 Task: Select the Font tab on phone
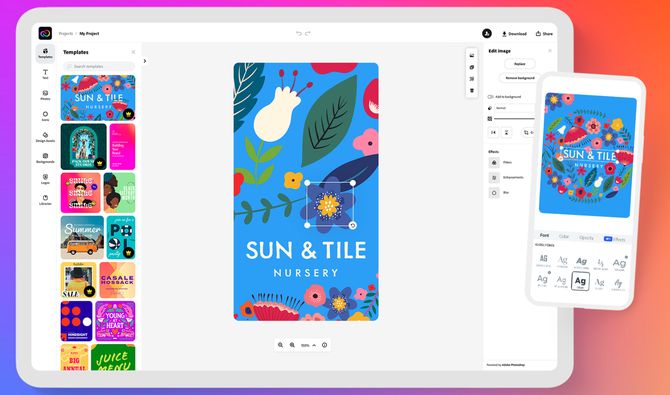544,236
